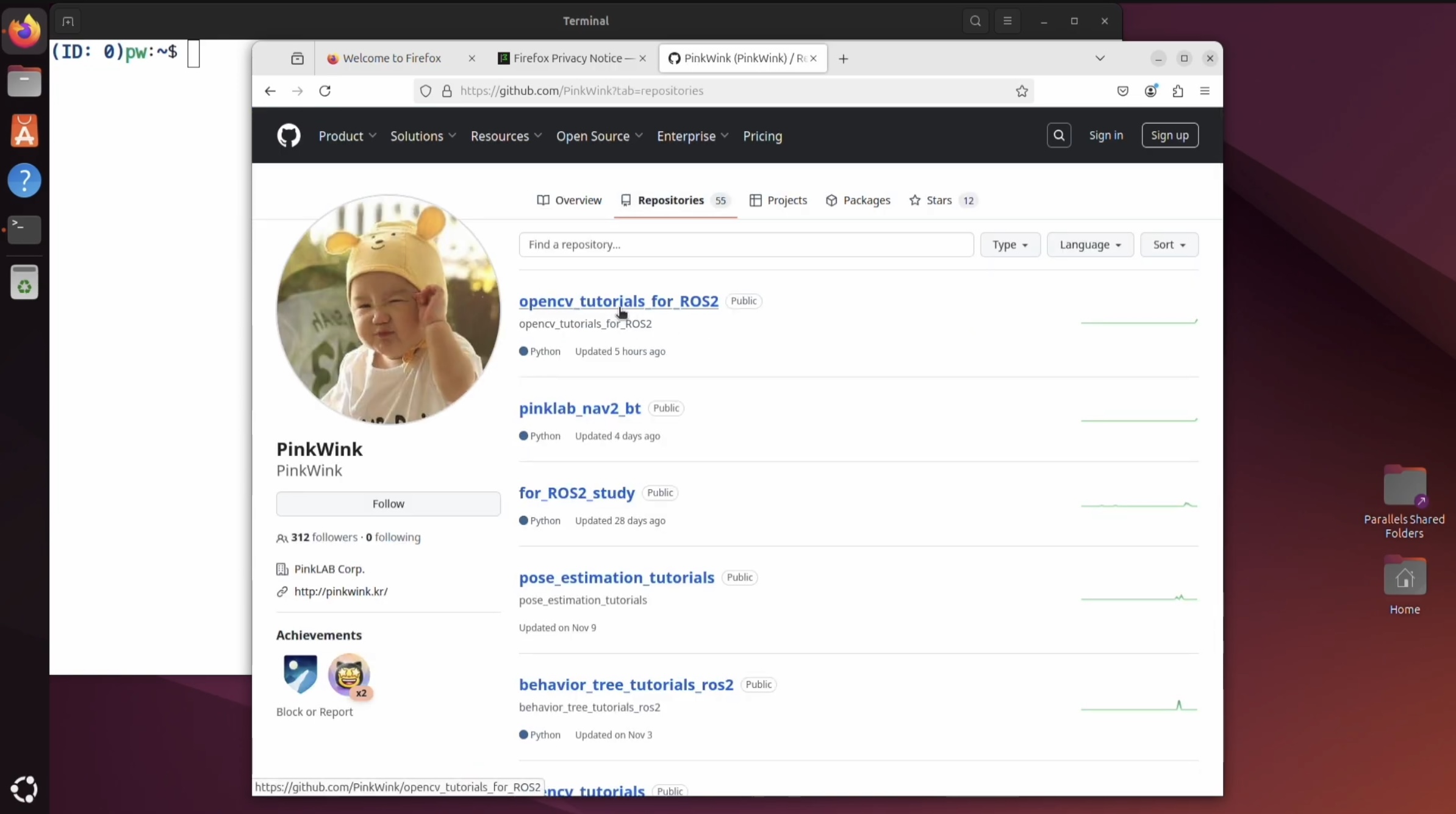1456x814 pixels.
Task: Switch to the Overview tab
Action: tap(569, 200)
